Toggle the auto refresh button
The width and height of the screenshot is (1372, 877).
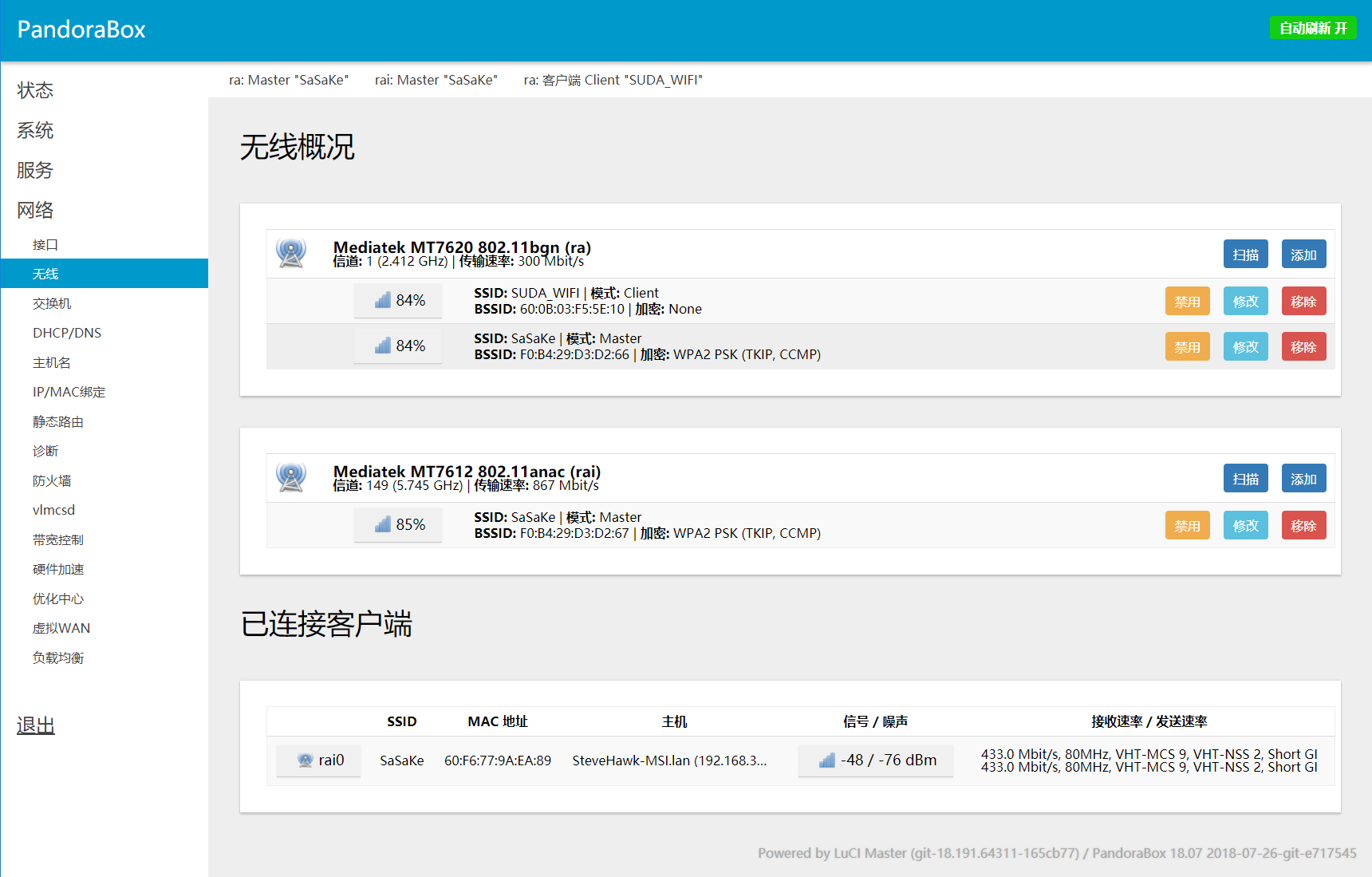tap(1312, 29)
